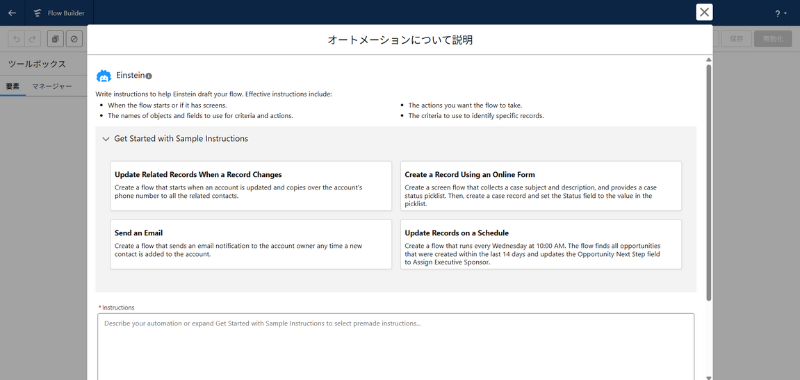Image resolution: width=800 pixels, height=380 pixels.
Task: Switch to the マネージャー tab
Action: pyautogui.click(x=52, y=86)
